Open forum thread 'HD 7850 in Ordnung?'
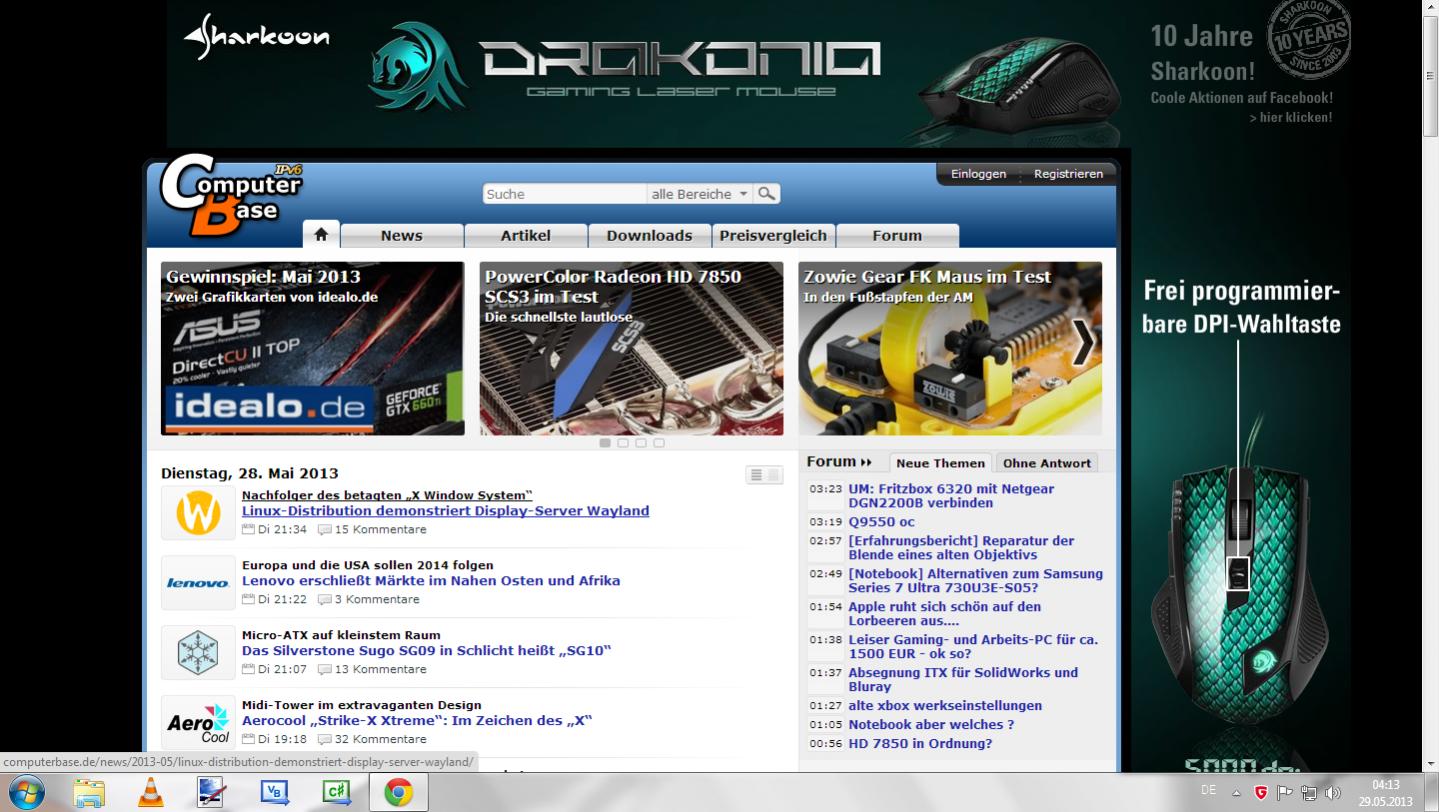The width and height of the screenshot is (1439, 812). coord(920,743)
